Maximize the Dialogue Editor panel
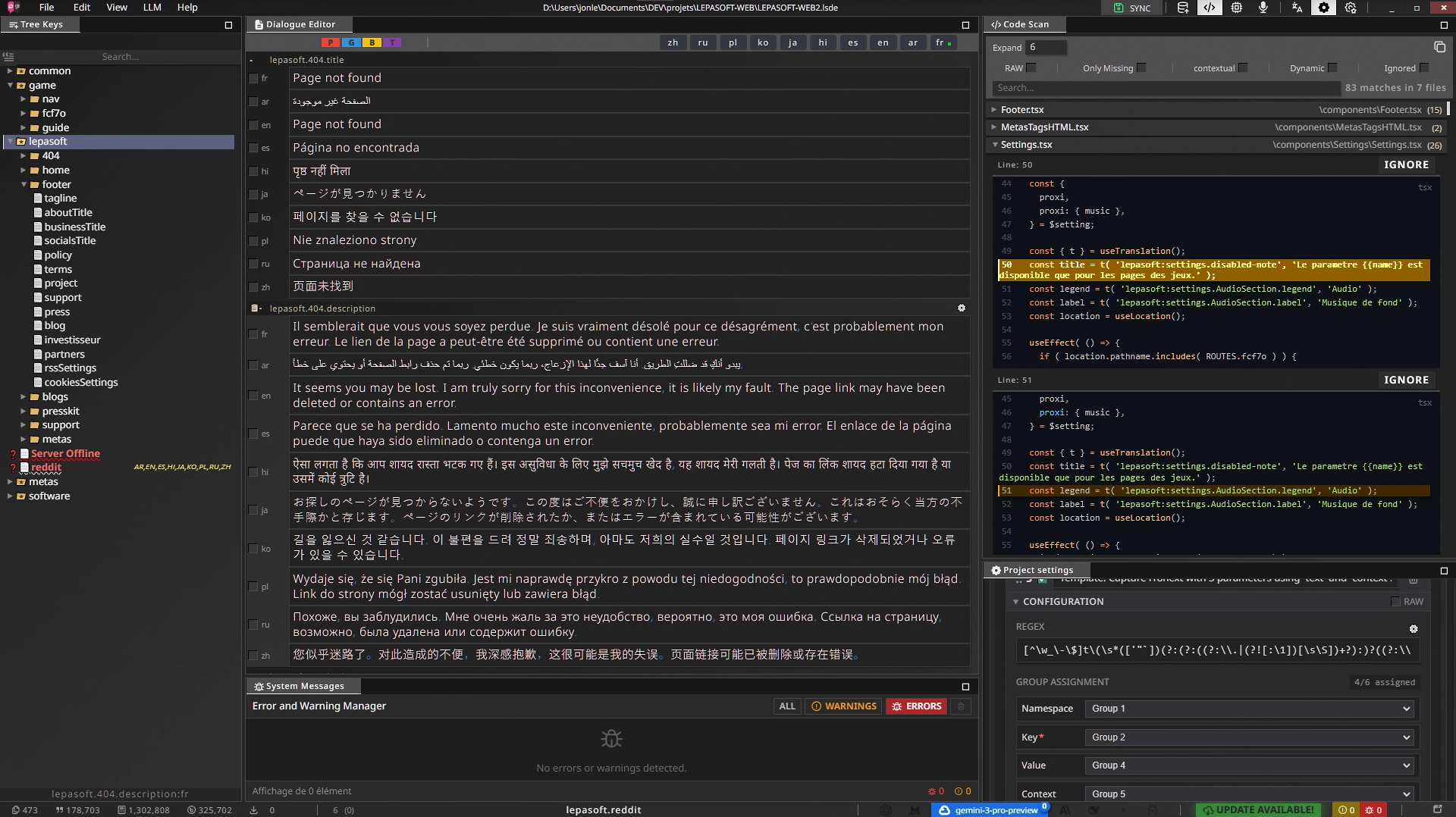Screen dimensions: 1456x817 point(965,25)
